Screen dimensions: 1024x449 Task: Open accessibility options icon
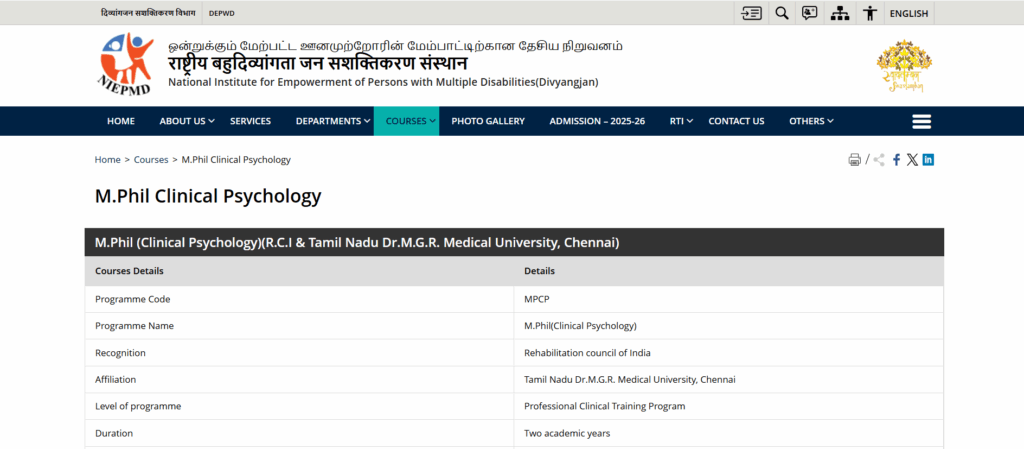click(869, 13)
